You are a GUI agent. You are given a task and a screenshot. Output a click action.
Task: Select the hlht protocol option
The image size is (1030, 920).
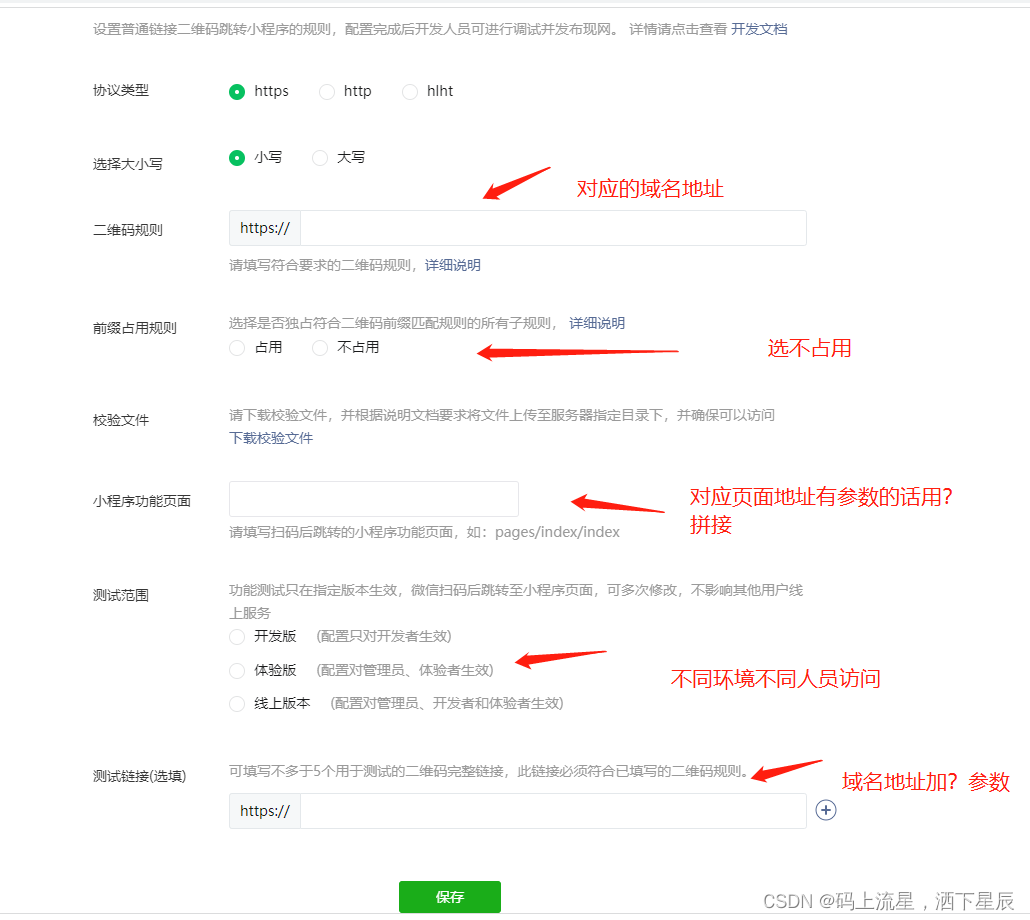(410, 91)
